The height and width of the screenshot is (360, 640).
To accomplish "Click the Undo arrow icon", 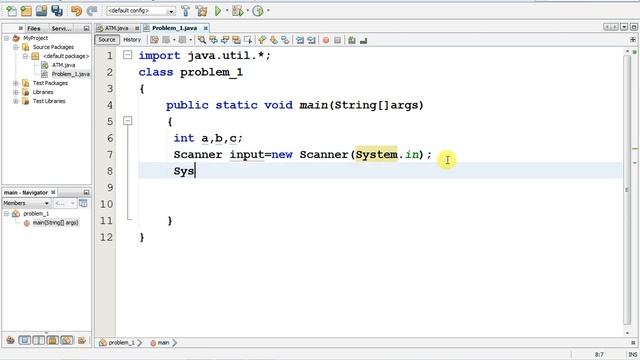I will coord(76,11).
